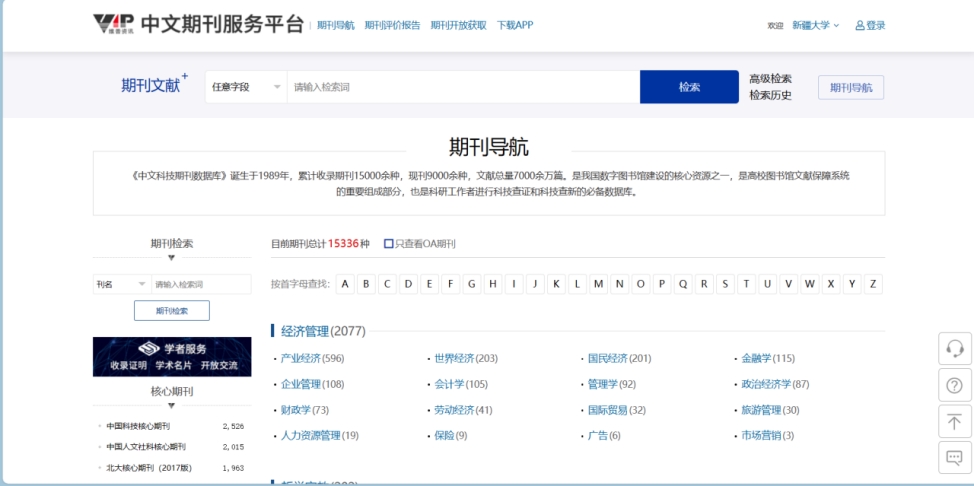The width and height of the screenshot is (974, 486).
Task: Filter journals by letter D
Action: [x=408, y=284]
